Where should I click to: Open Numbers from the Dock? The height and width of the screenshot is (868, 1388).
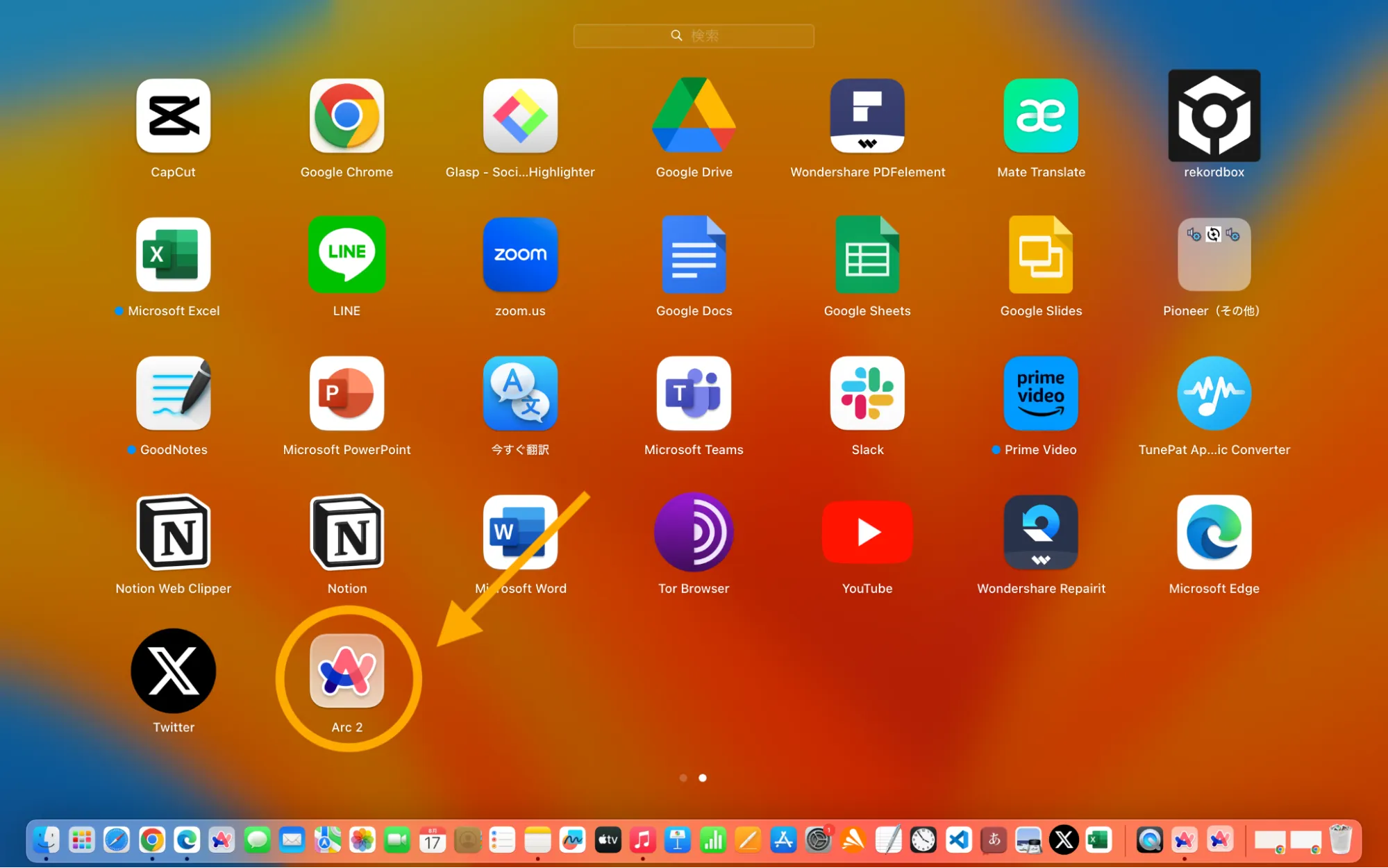coord(713,840)
